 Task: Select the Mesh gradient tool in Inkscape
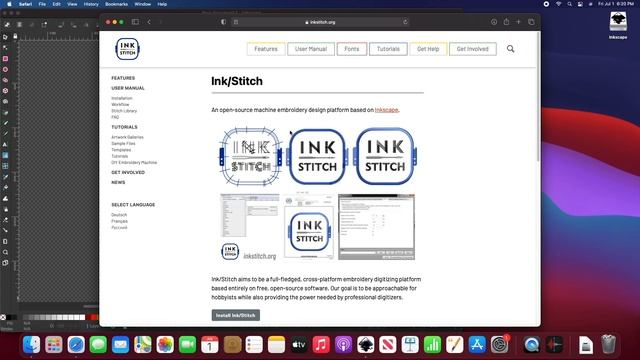tap(5, 166)
